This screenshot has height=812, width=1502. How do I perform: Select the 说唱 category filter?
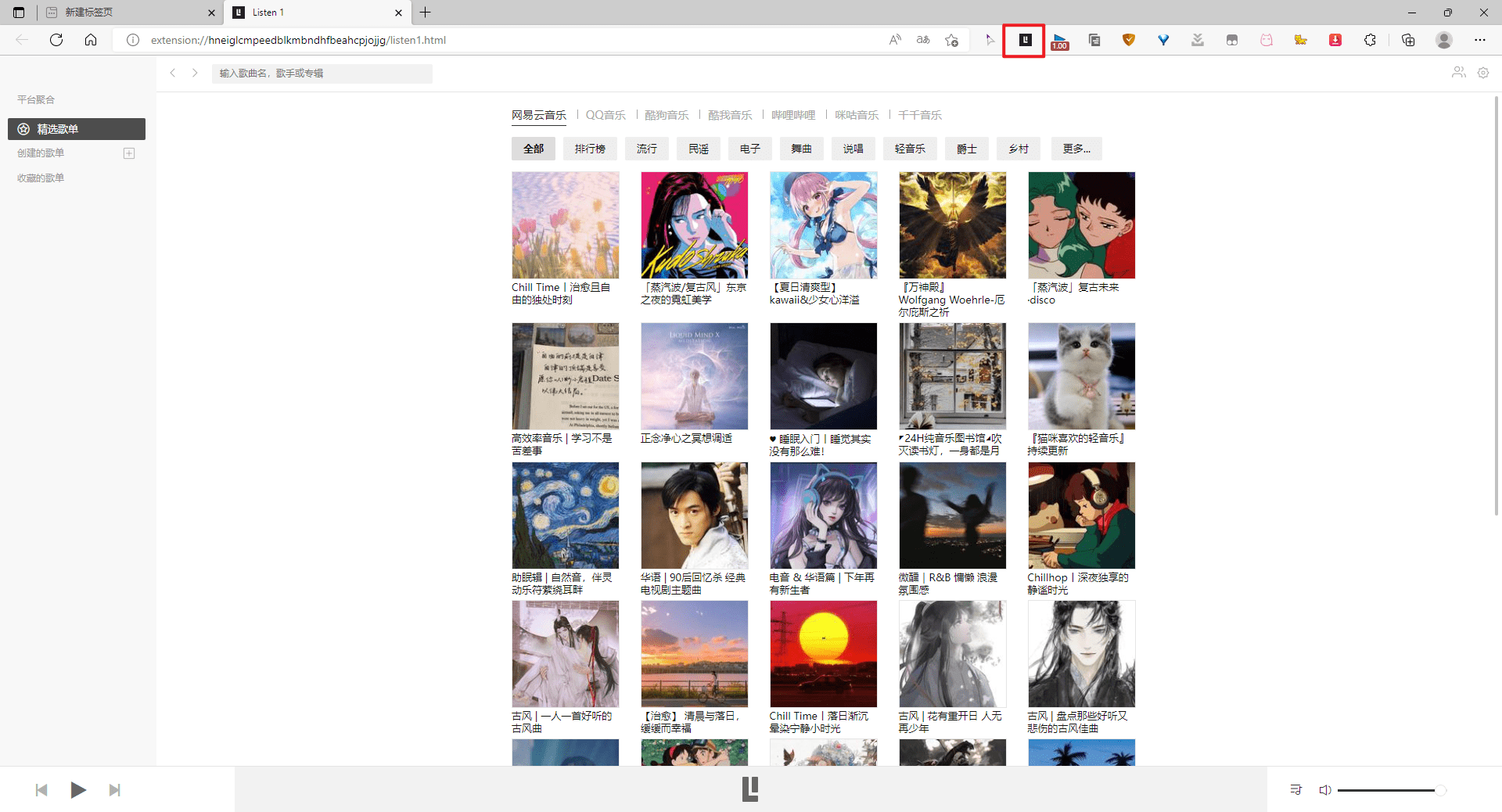(x=853, y=149)
